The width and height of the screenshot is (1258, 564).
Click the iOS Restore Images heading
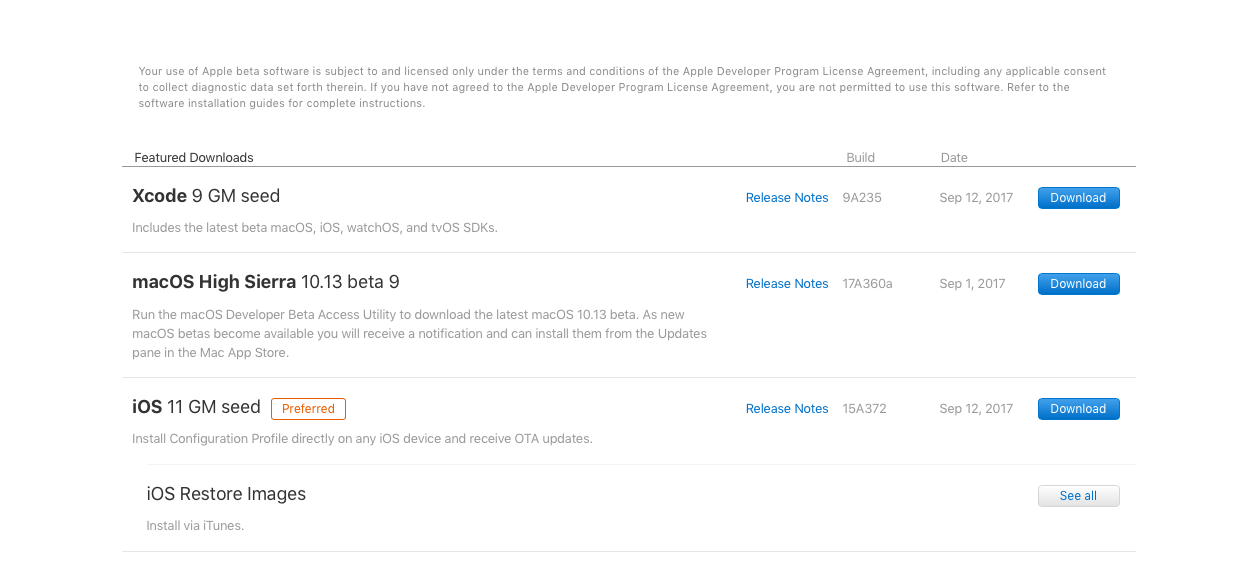(x=226, y=494)
